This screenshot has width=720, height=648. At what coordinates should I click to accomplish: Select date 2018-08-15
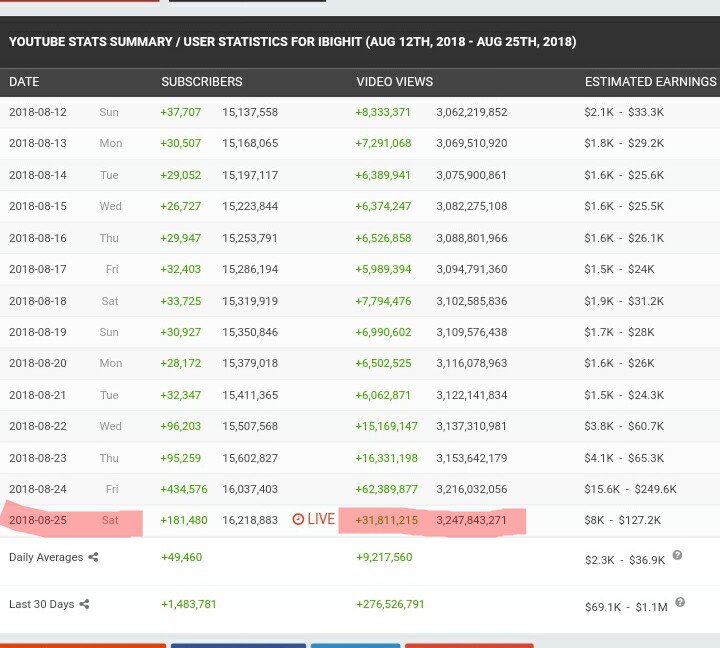38,206
